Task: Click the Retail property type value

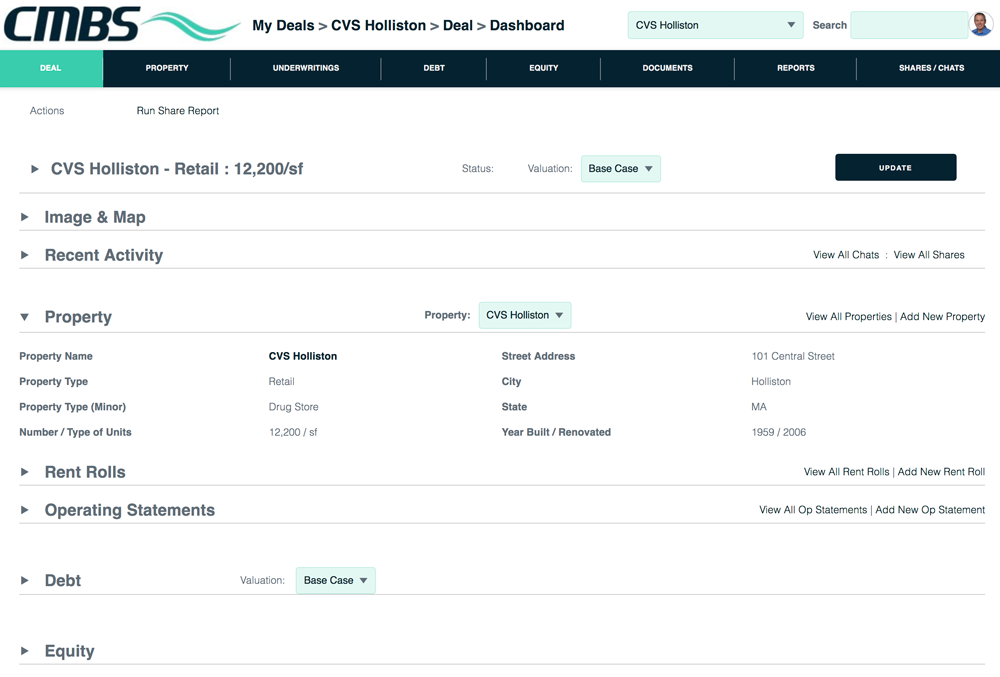Action: click(x=281, y=381)
